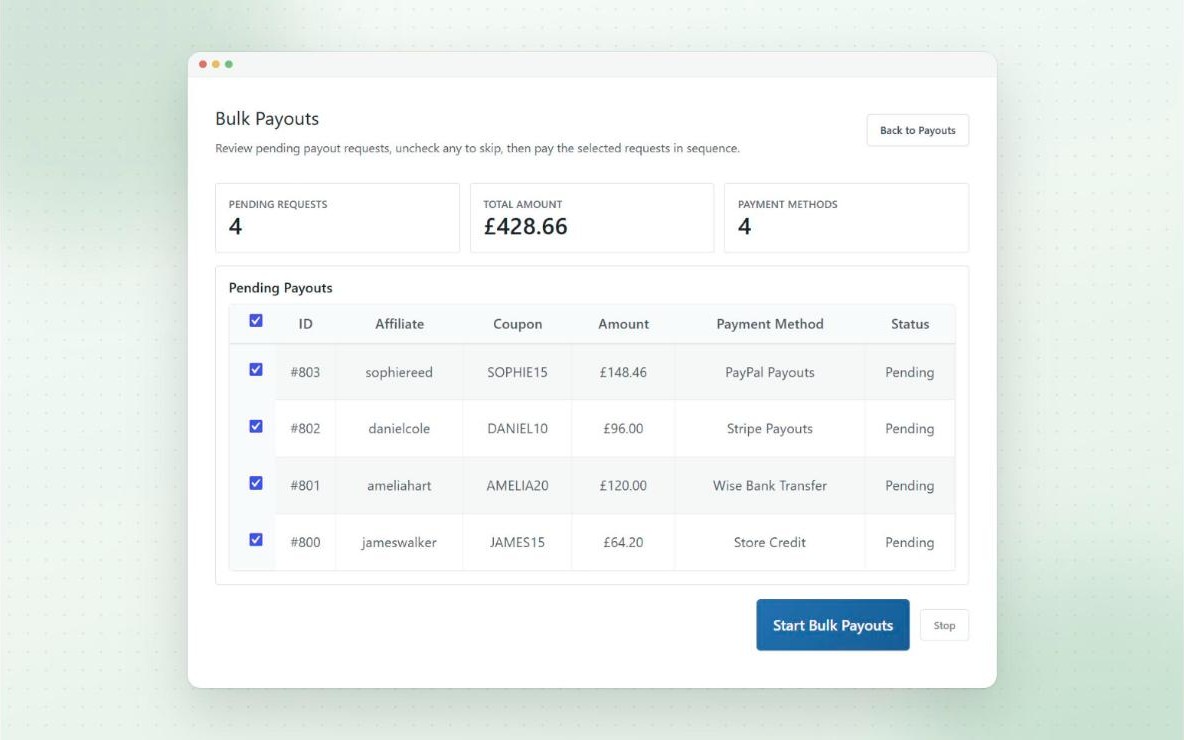1184x740 pixels.
Task: Click affiliate name sophiereed
Action: (x=399, y=372)
